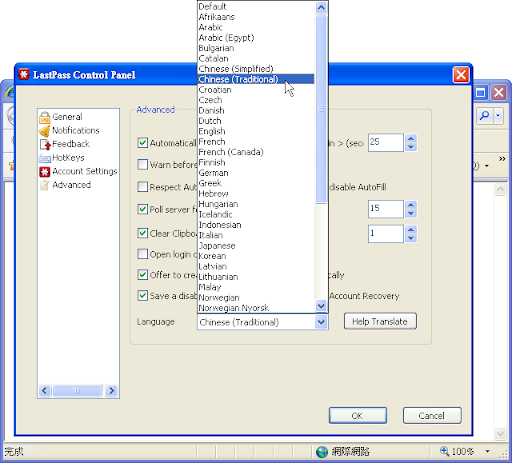
Task: Select Norwegian Nyorsk language option
Action: coord(256,308)
